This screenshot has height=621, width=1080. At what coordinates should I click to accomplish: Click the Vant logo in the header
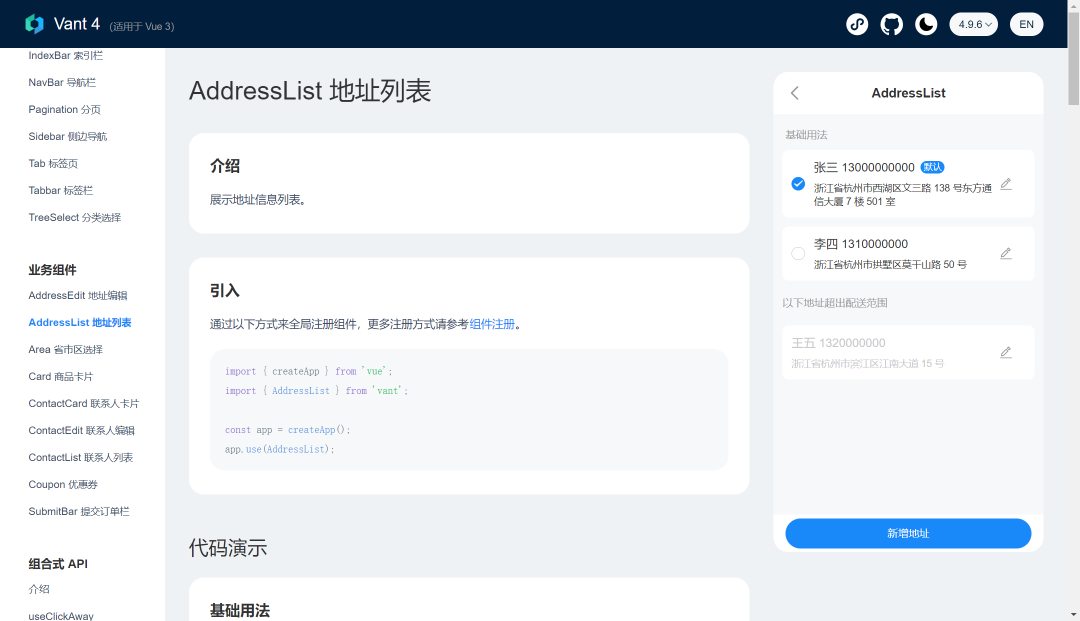click(x=37, y=23)
